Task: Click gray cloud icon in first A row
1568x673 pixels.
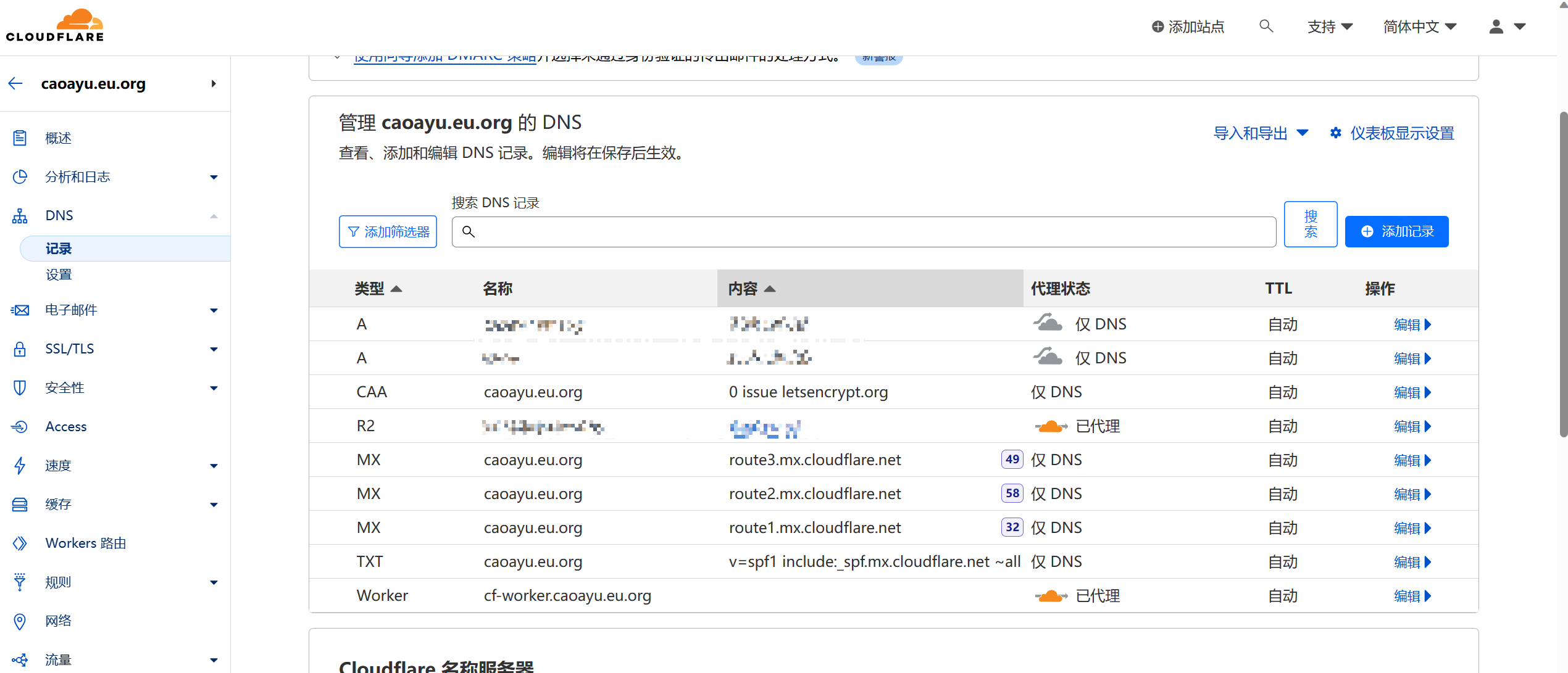Action: (x=1048, y=323)
